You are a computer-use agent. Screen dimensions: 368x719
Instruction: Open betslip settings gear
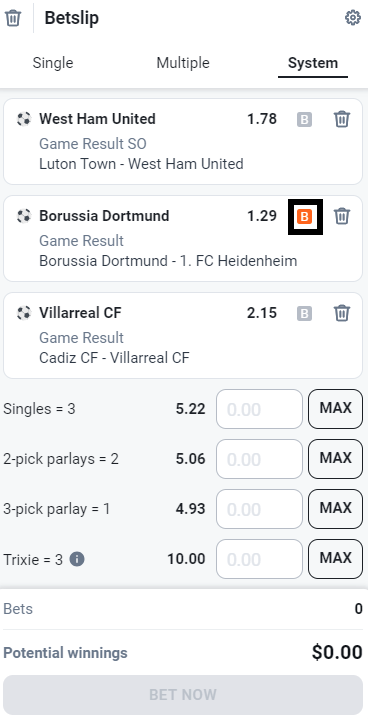(x=352, y=18)
